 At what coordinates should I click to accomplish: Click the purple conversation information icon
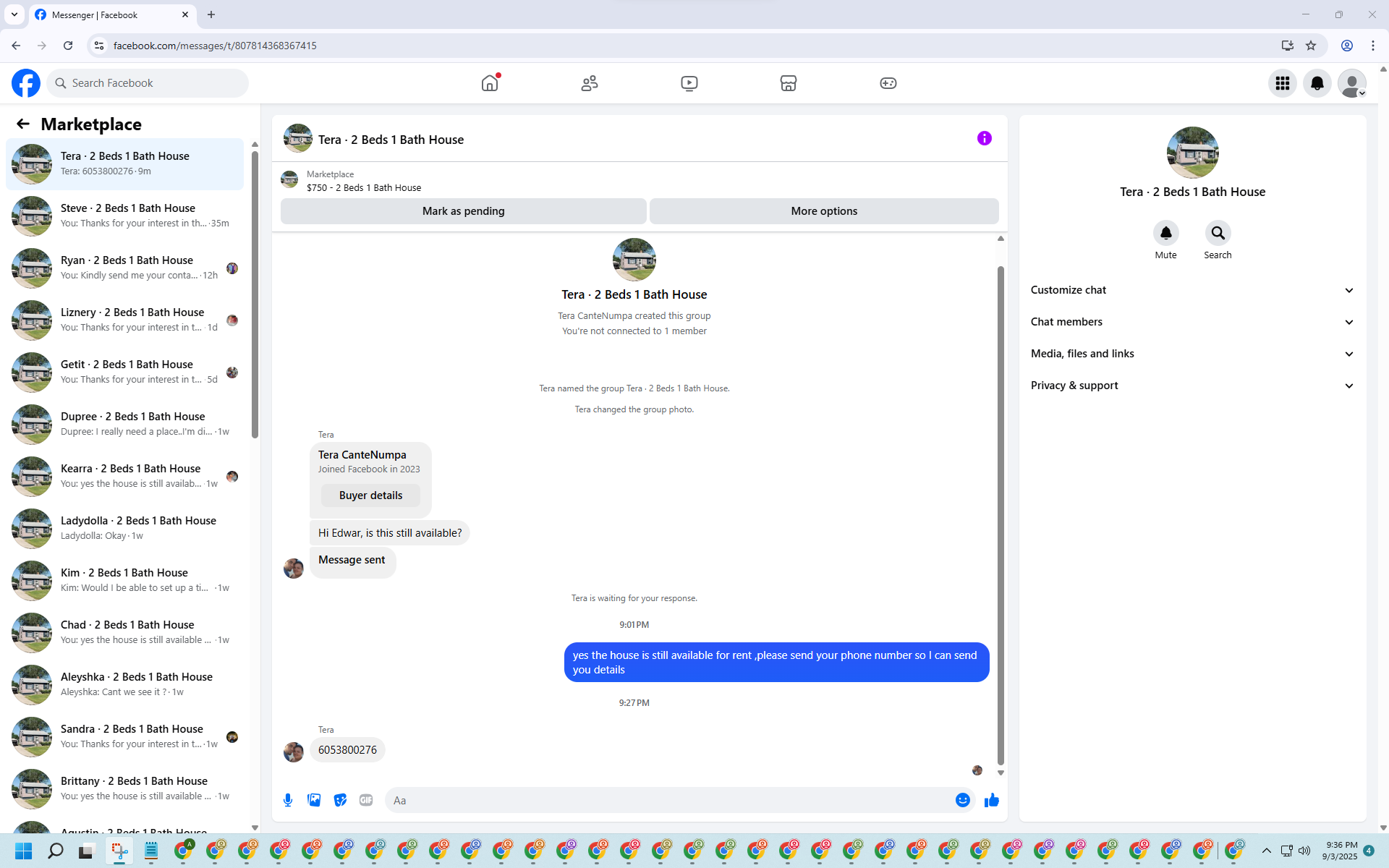point(985,138)
